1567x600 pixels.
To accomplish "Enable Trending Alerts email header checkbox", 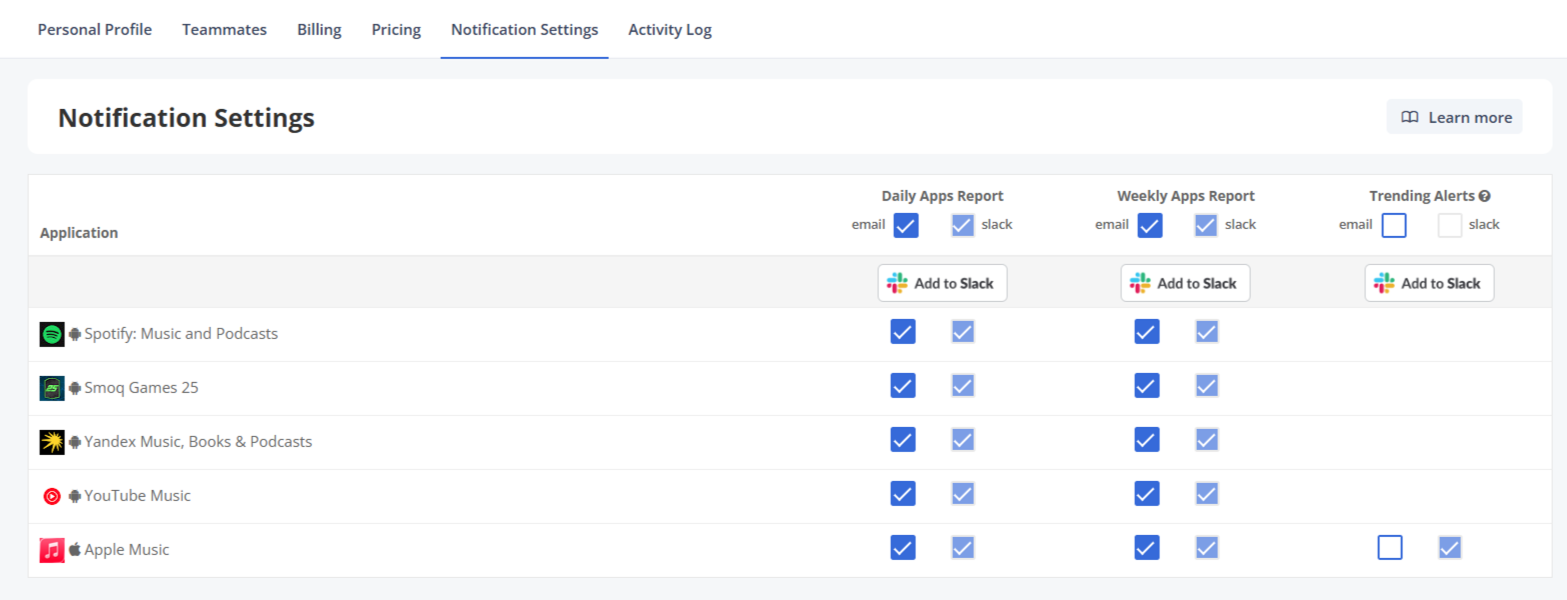I will point(1394,225).
